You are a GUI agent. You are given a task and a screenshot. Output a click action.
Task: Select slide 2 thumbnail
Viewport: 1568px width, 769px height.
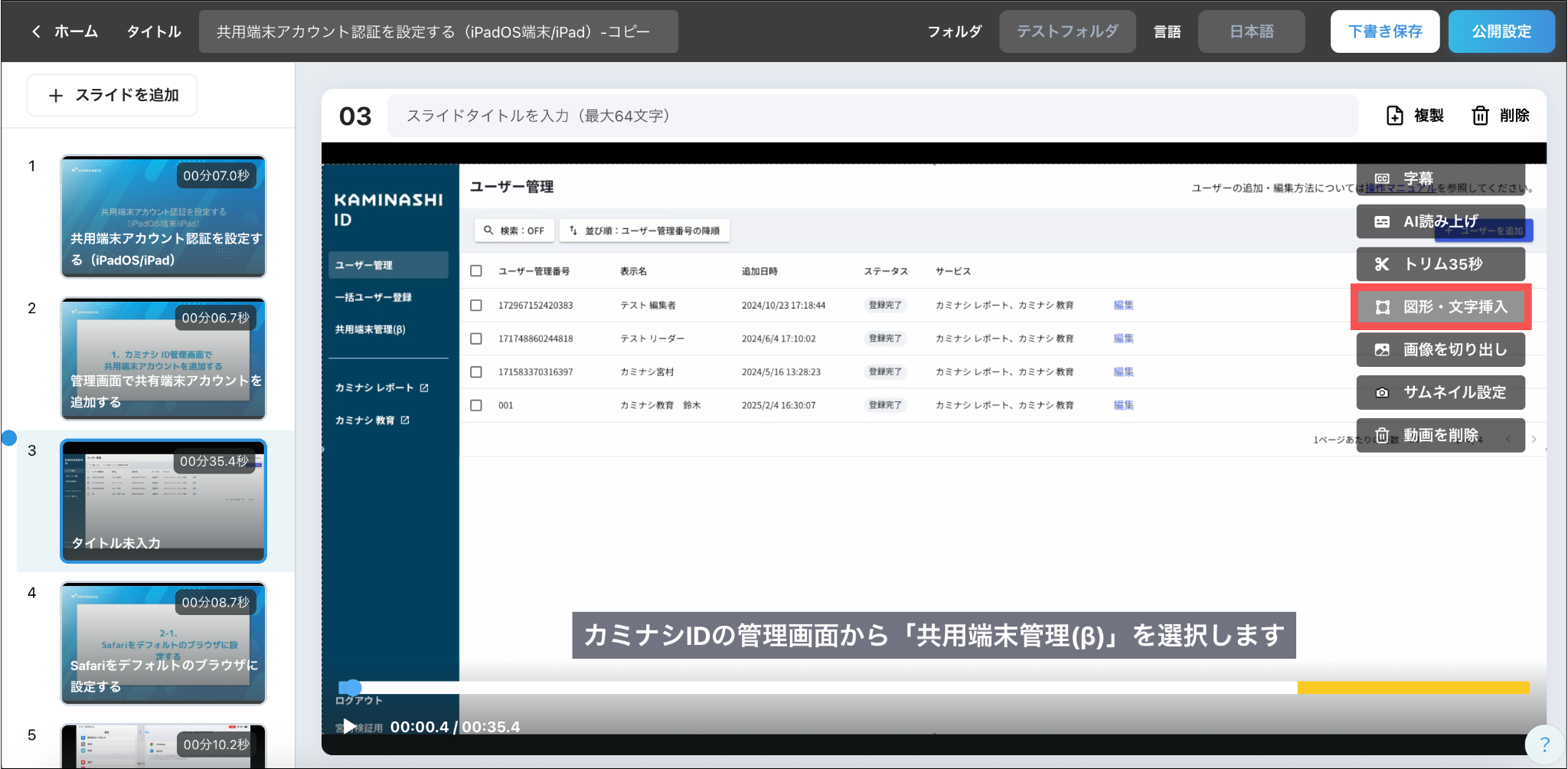163,359
